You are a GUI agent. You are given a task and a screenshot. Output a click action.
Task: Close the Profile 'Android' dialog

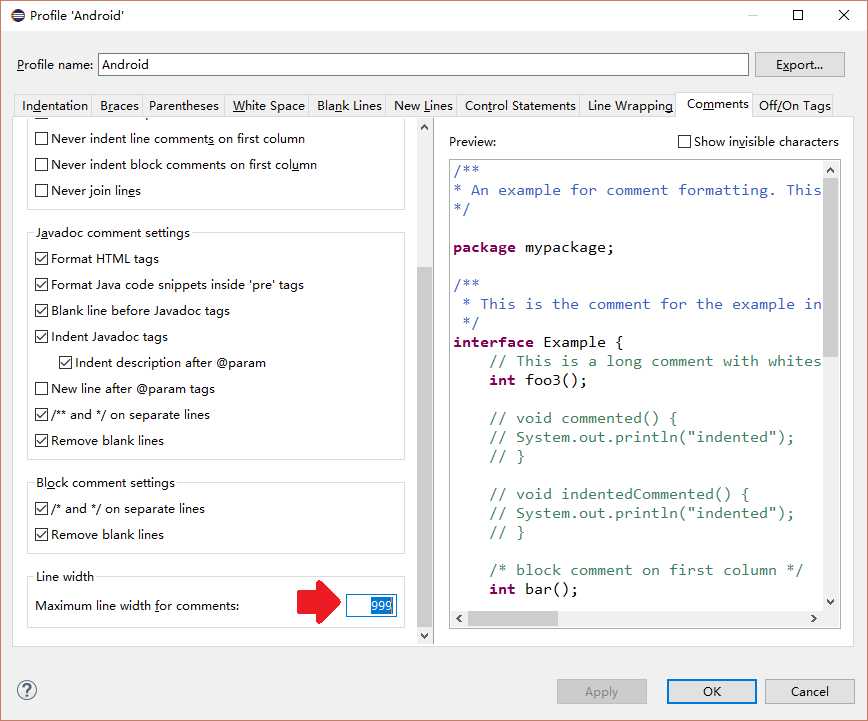pyautogui.click(x=844, y=16)
